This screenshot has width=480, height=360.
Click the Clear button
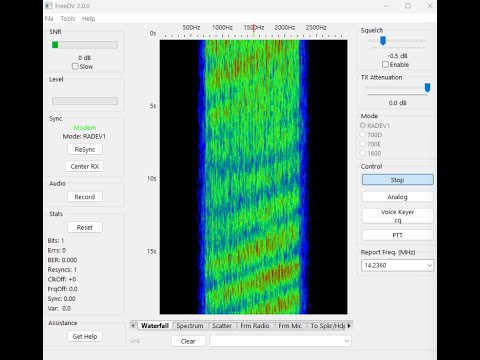[x=188, y=341]
